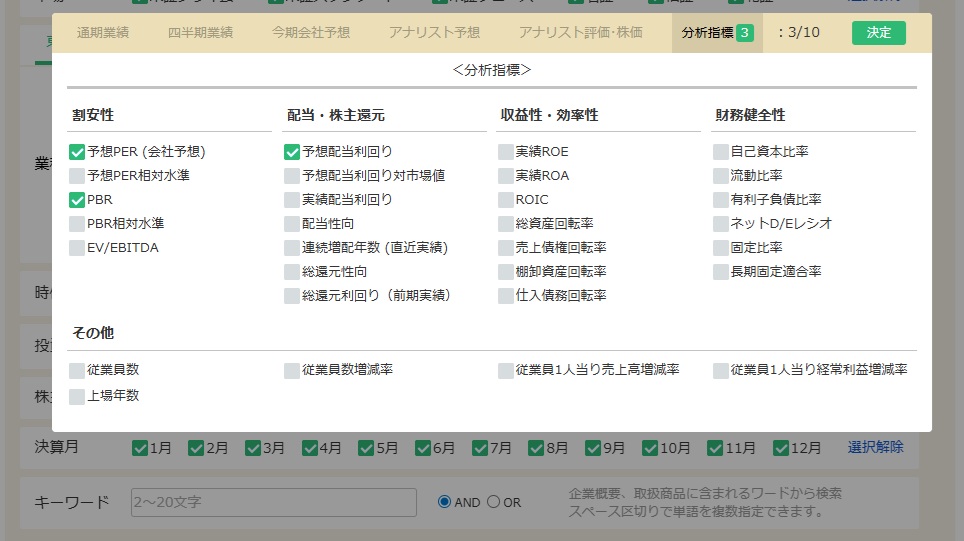Screen dimensions: 964x541
Task: Select the 今期会社予想 tab
Action: click(x=311, y=33)
